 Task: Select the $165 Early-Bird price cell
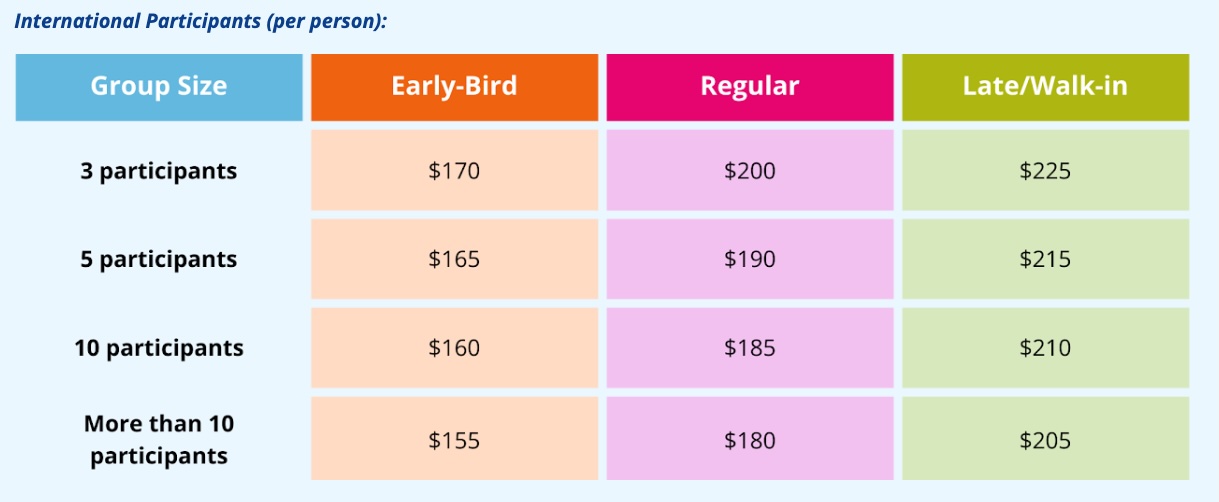pyautogui.click(x=454, y=259)
